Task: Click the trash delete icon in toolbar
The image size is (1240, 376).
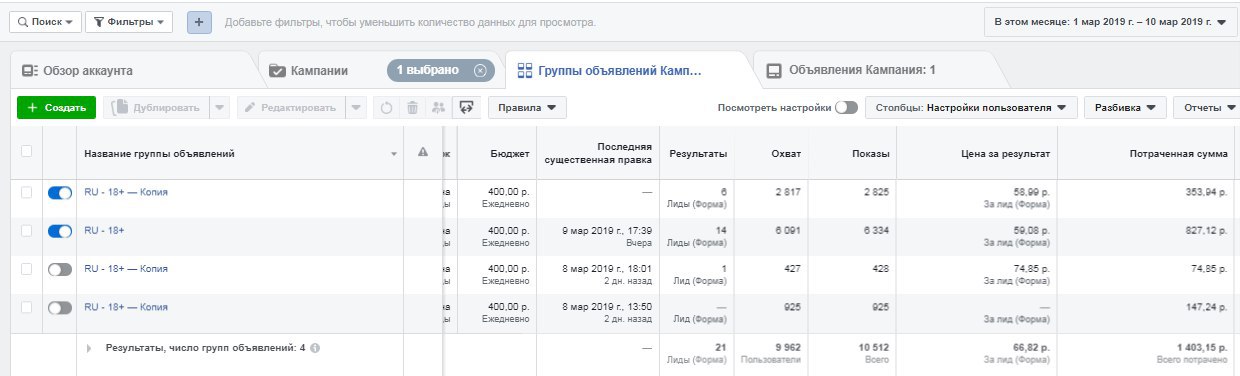Action: (412, 107)
